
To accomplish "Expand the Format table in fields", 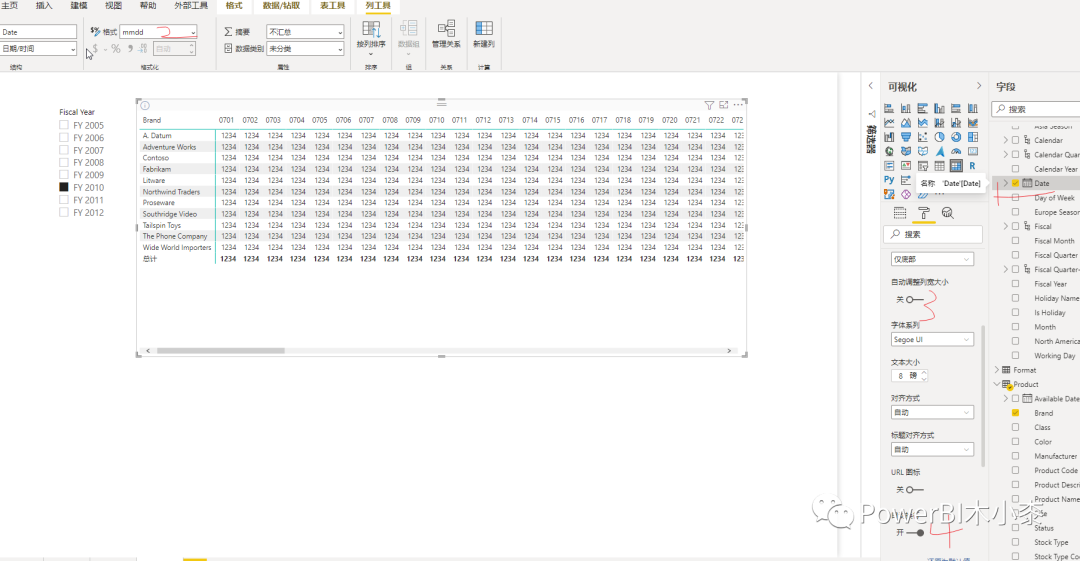I will pos(997,370).
